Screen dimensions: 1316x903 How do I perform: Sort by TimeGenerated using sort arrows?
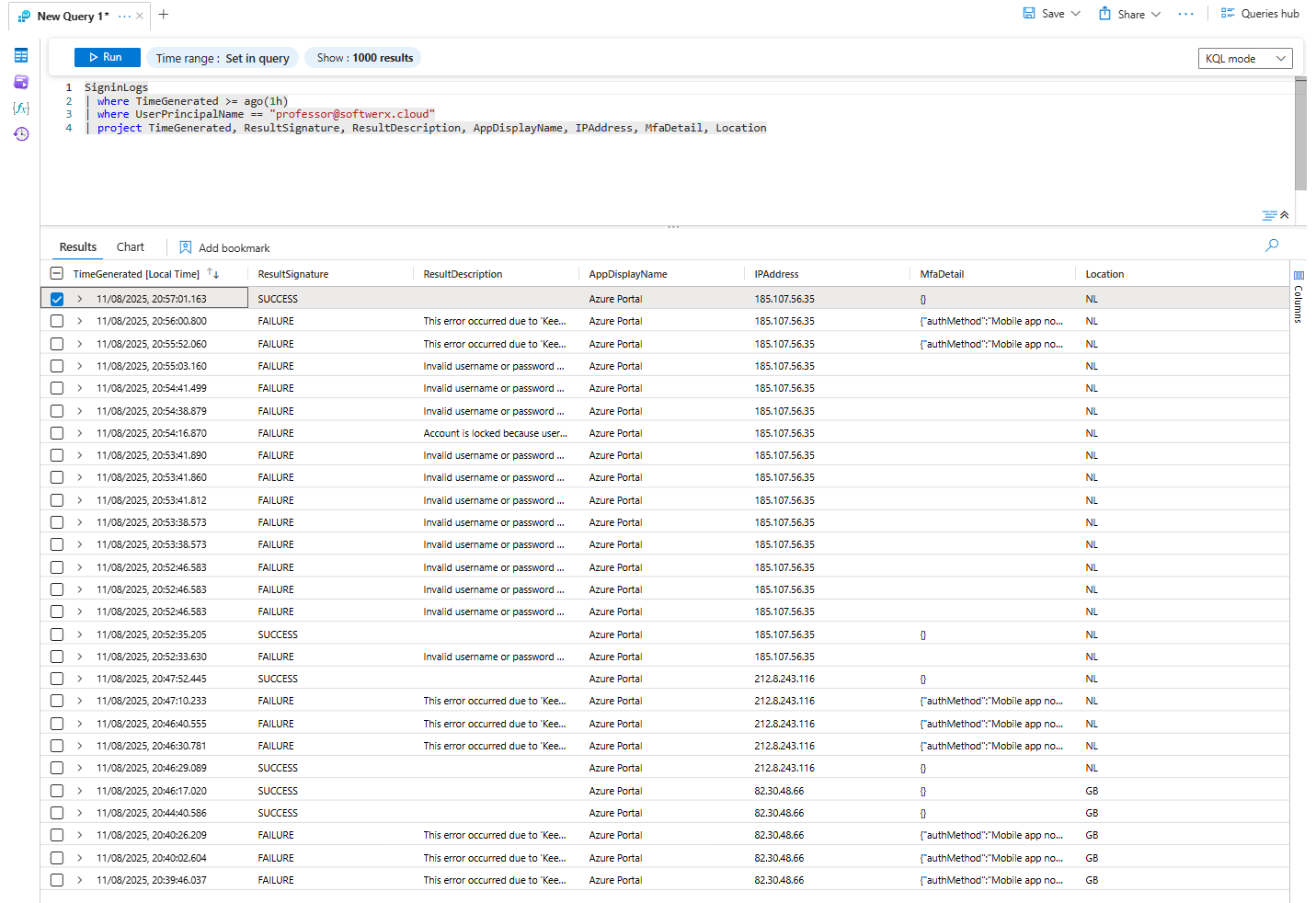coord(213,274)
